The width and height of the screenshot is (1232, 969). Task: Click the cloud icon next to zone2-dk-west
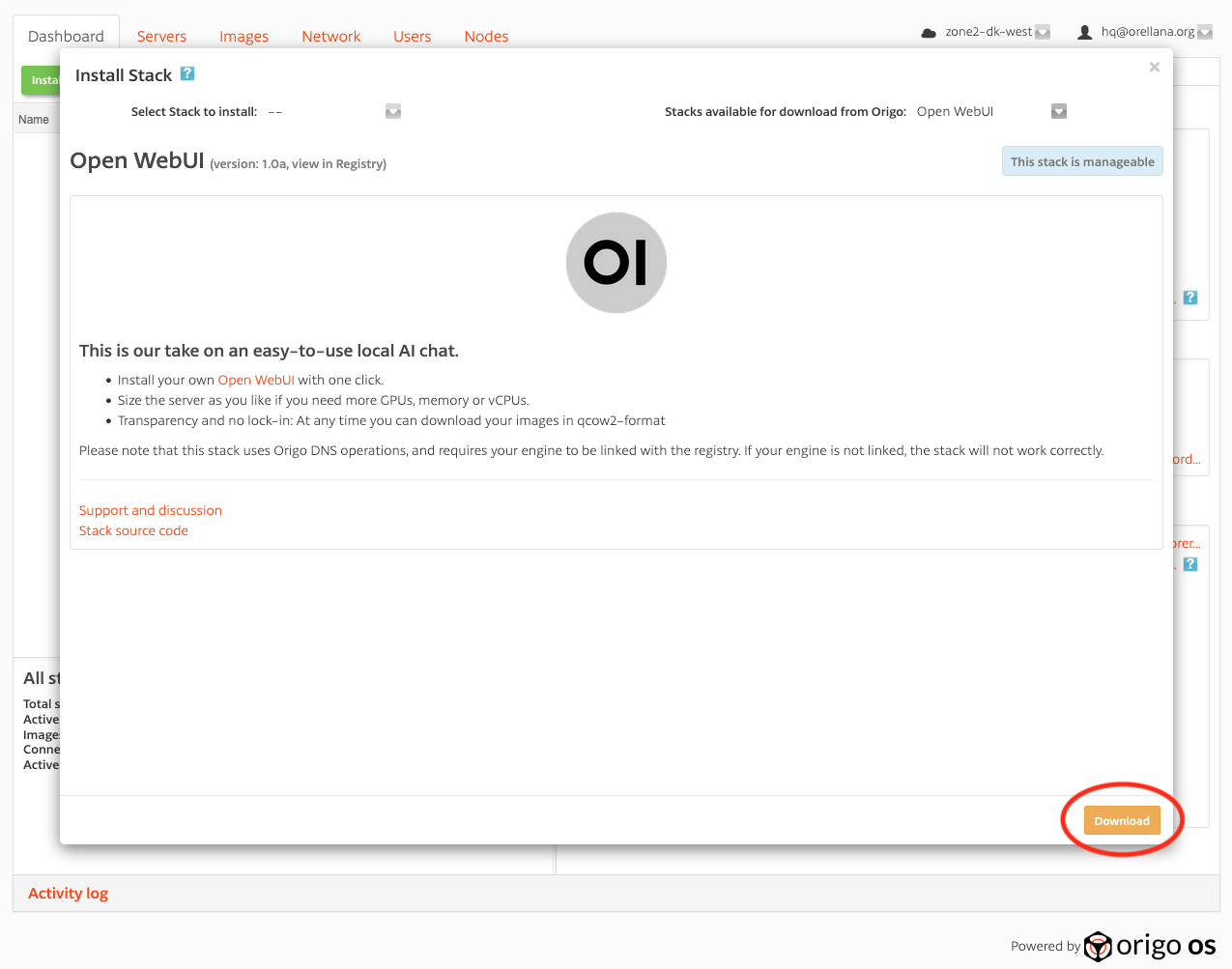point(929,33)
